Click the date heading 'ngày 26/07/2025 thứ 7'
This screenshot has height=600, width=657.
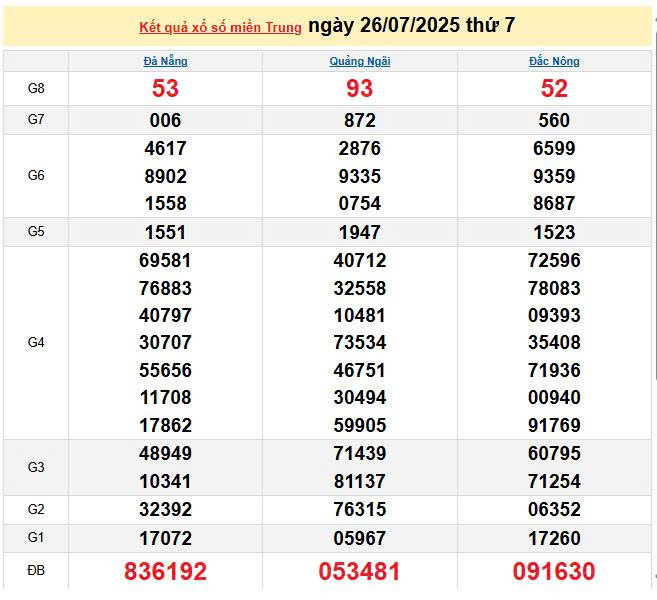[x=411, y=25]
